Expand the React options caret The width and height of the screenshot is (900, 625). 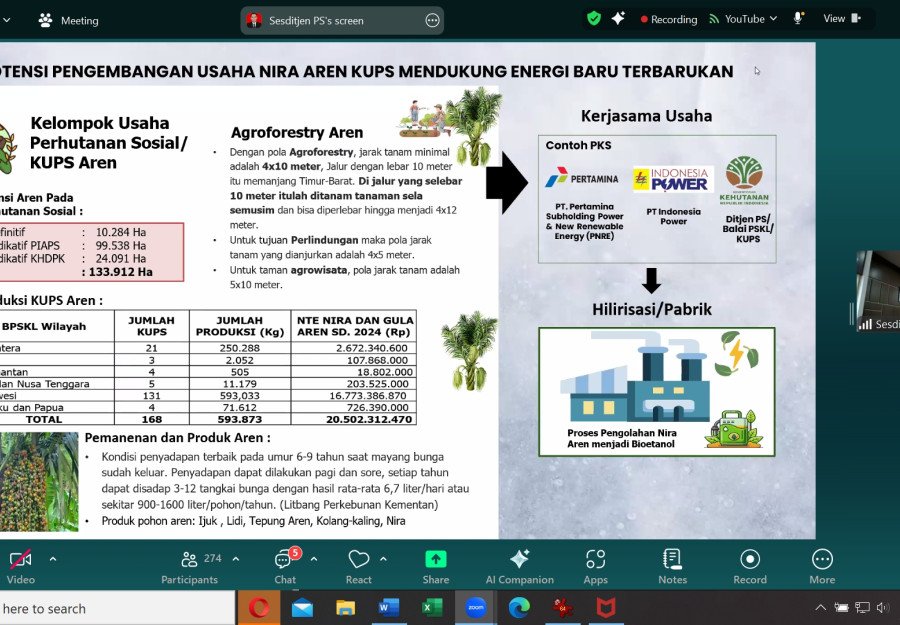[x=383, y=558]
